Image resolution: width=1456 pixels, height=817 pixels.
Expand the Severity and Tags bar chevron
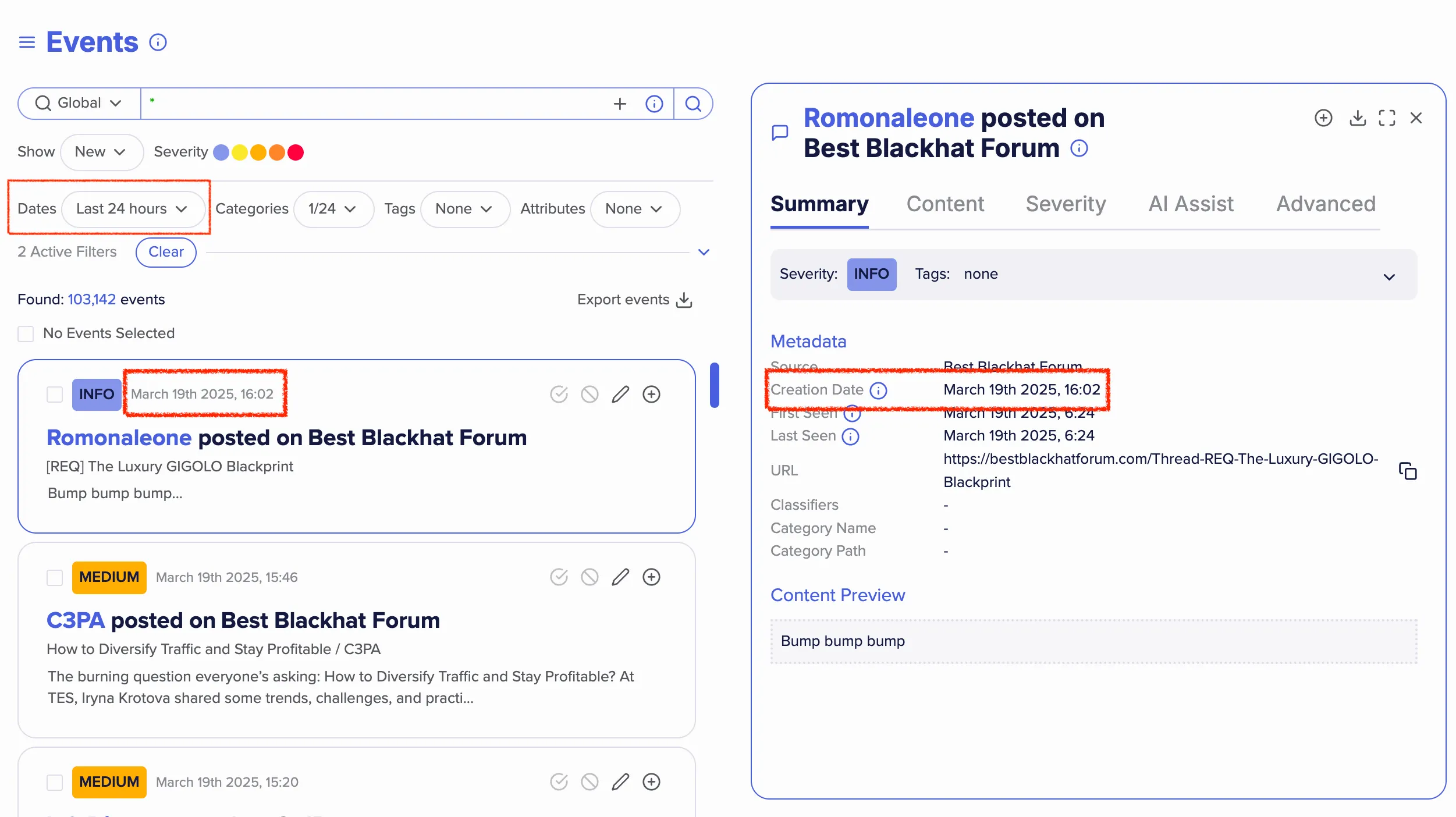click(1389, 277)
